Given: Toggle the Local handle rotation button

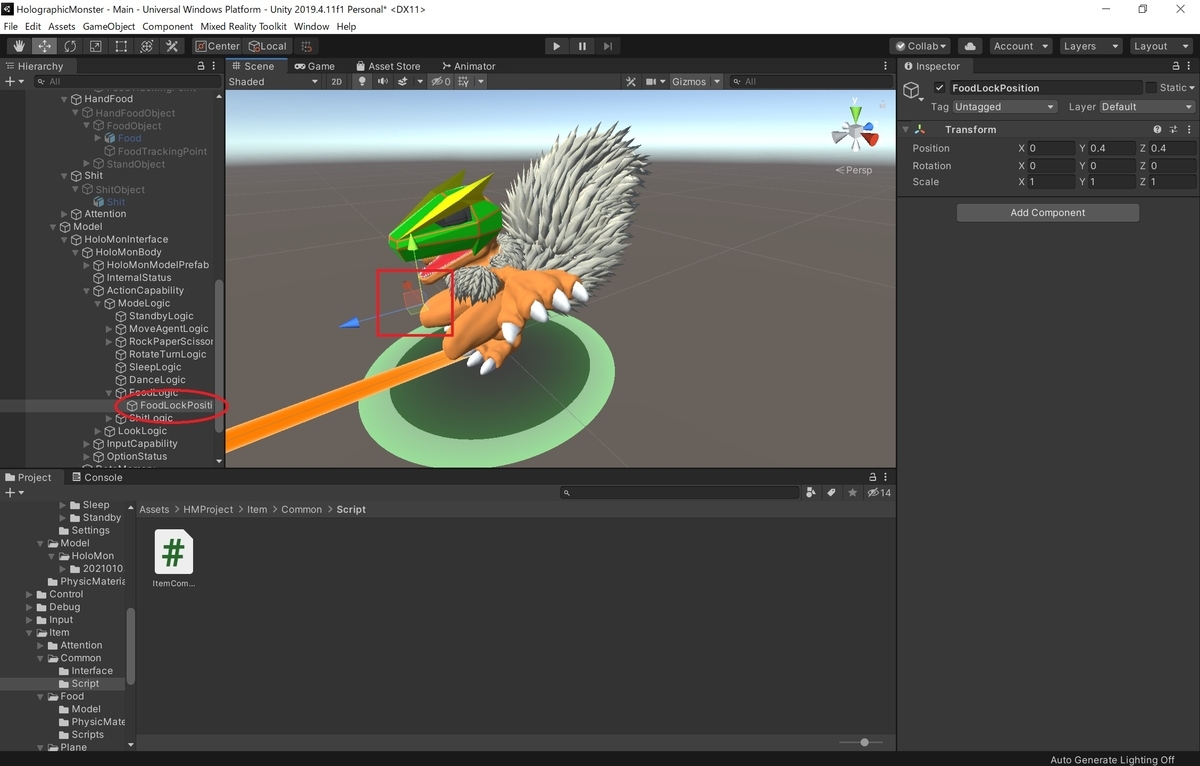Looking at the screenshot, I should click(x=267, y=46).
